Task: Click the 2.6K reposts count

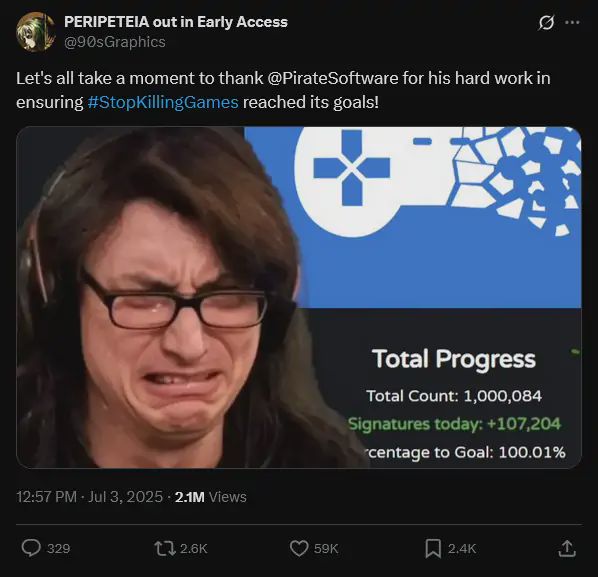Action: (193, 548)
